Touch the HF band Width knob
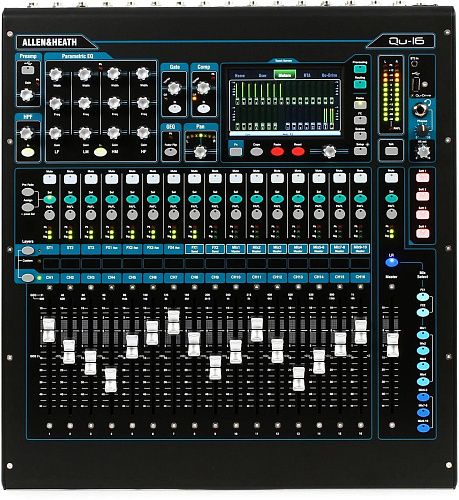This screenshot has height=500, width=459. pos(142,74)
